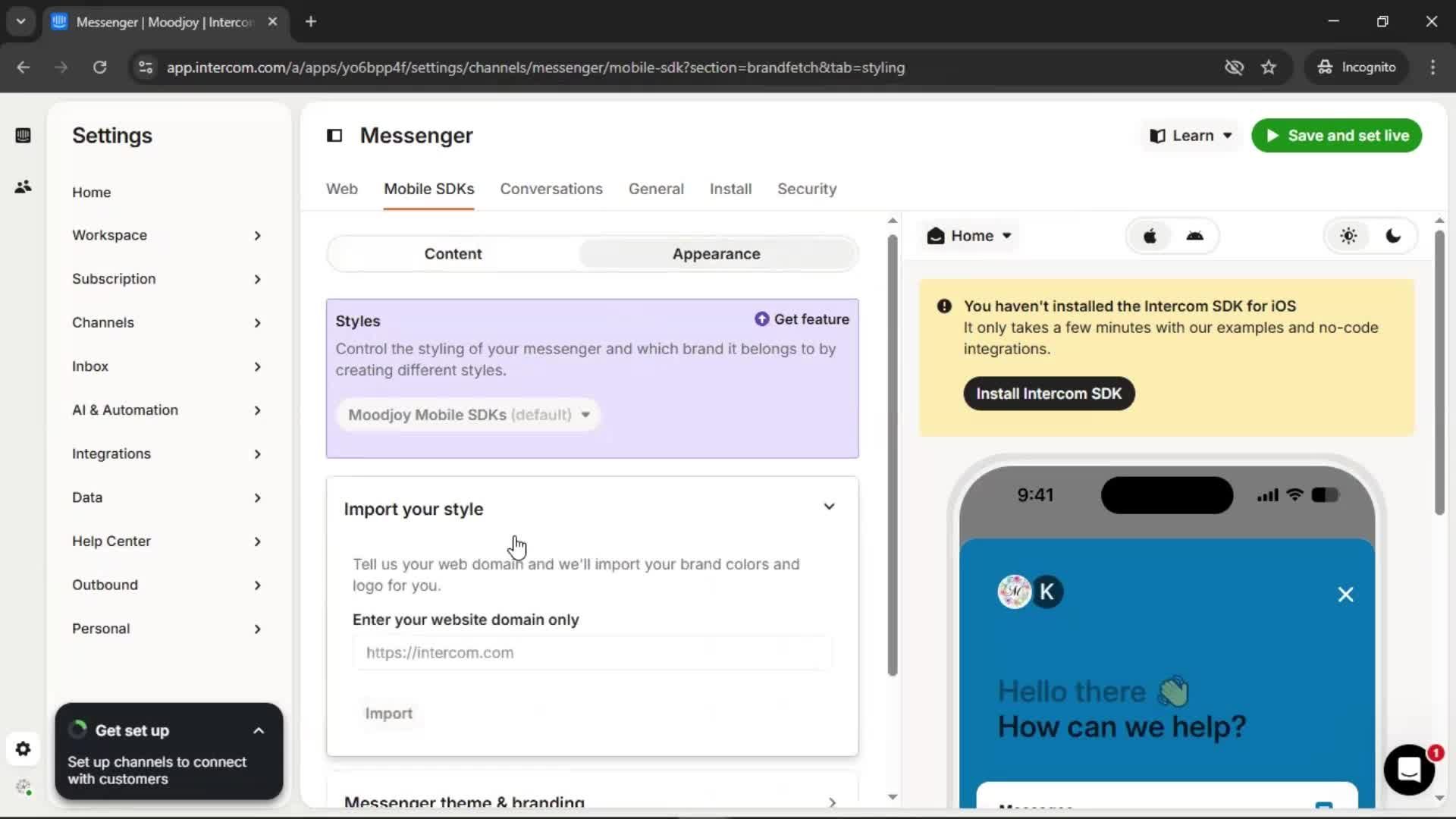
Task: Close the messenger preview with X icon
Action: pos(1345,595)
